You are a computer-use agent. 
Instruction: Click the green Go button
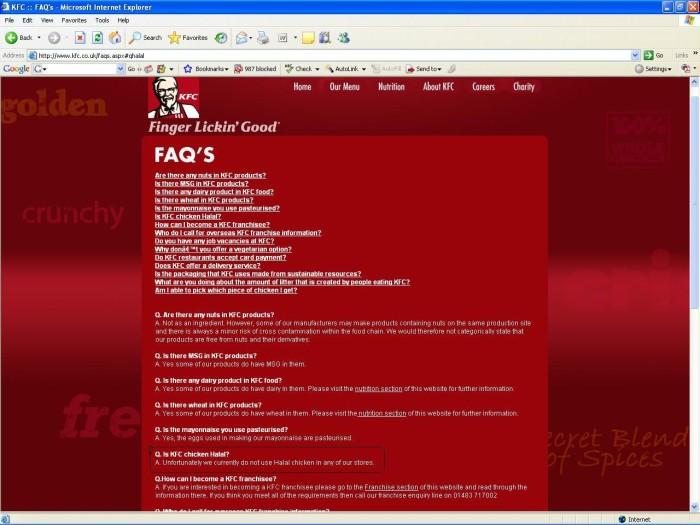pos(654,55)
